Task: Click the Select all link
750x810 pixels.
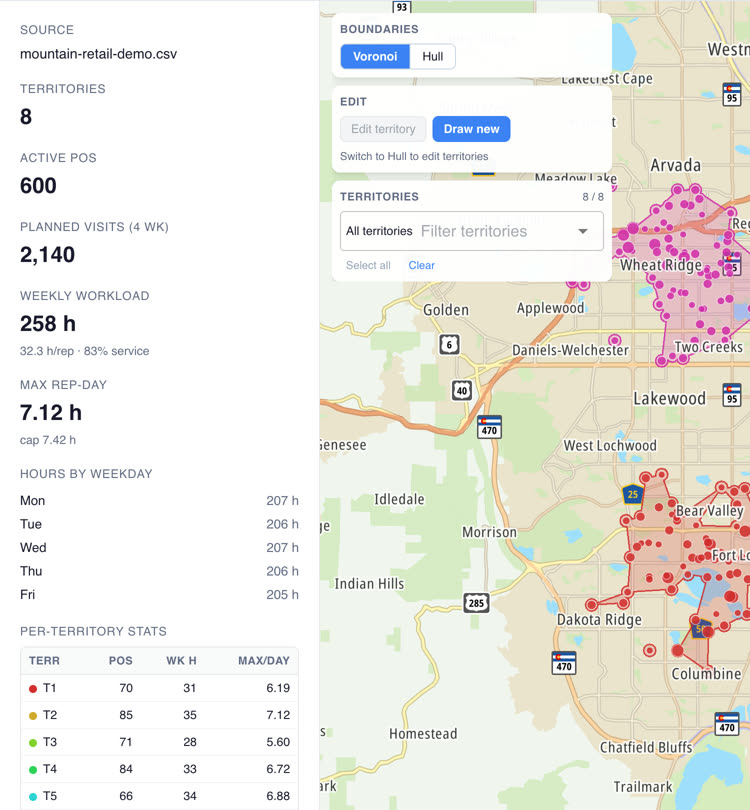Action: pyautogui.click(x=368, y=265)
